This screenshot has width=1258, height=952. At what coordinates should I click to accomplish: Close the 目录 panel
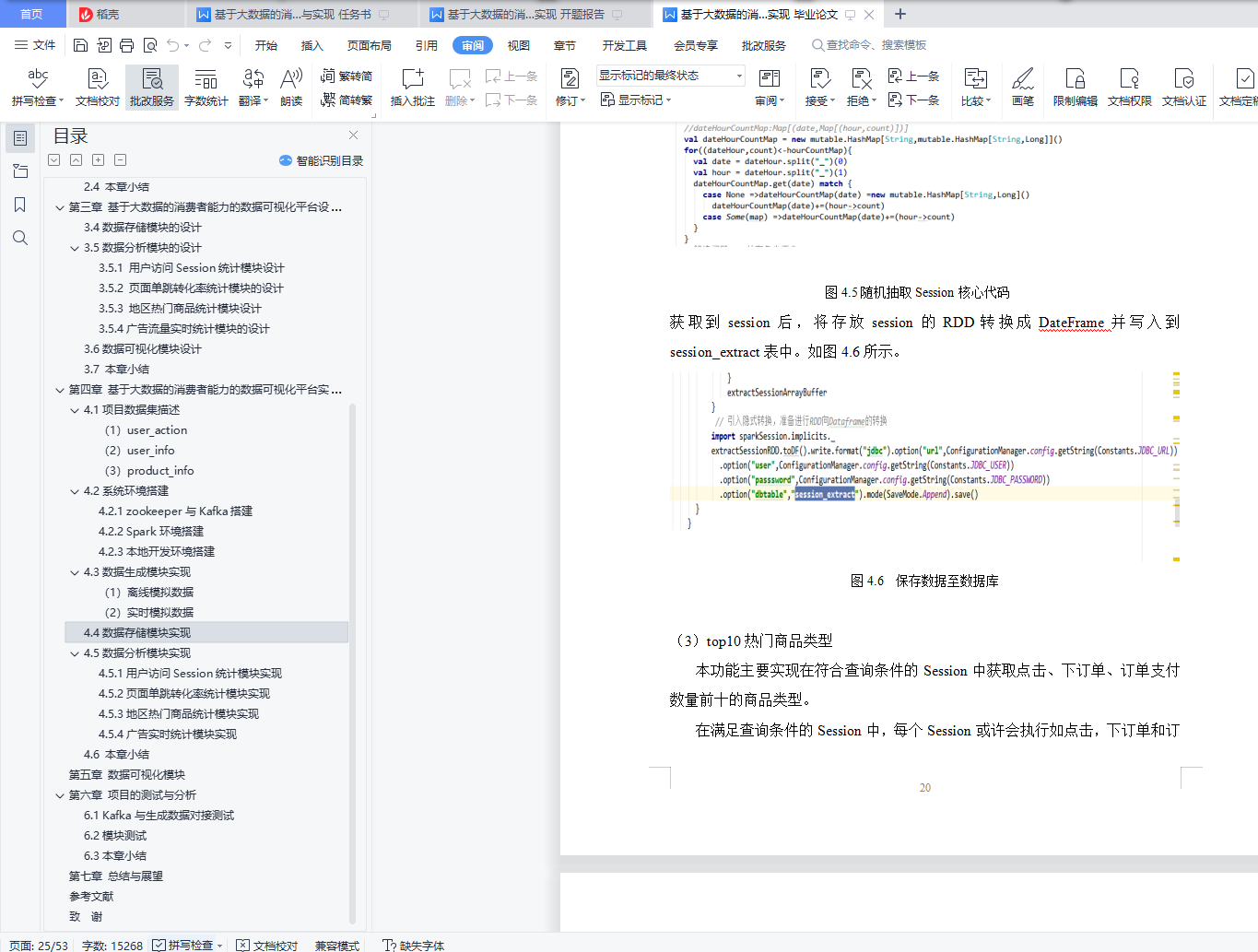click(353, 135)
